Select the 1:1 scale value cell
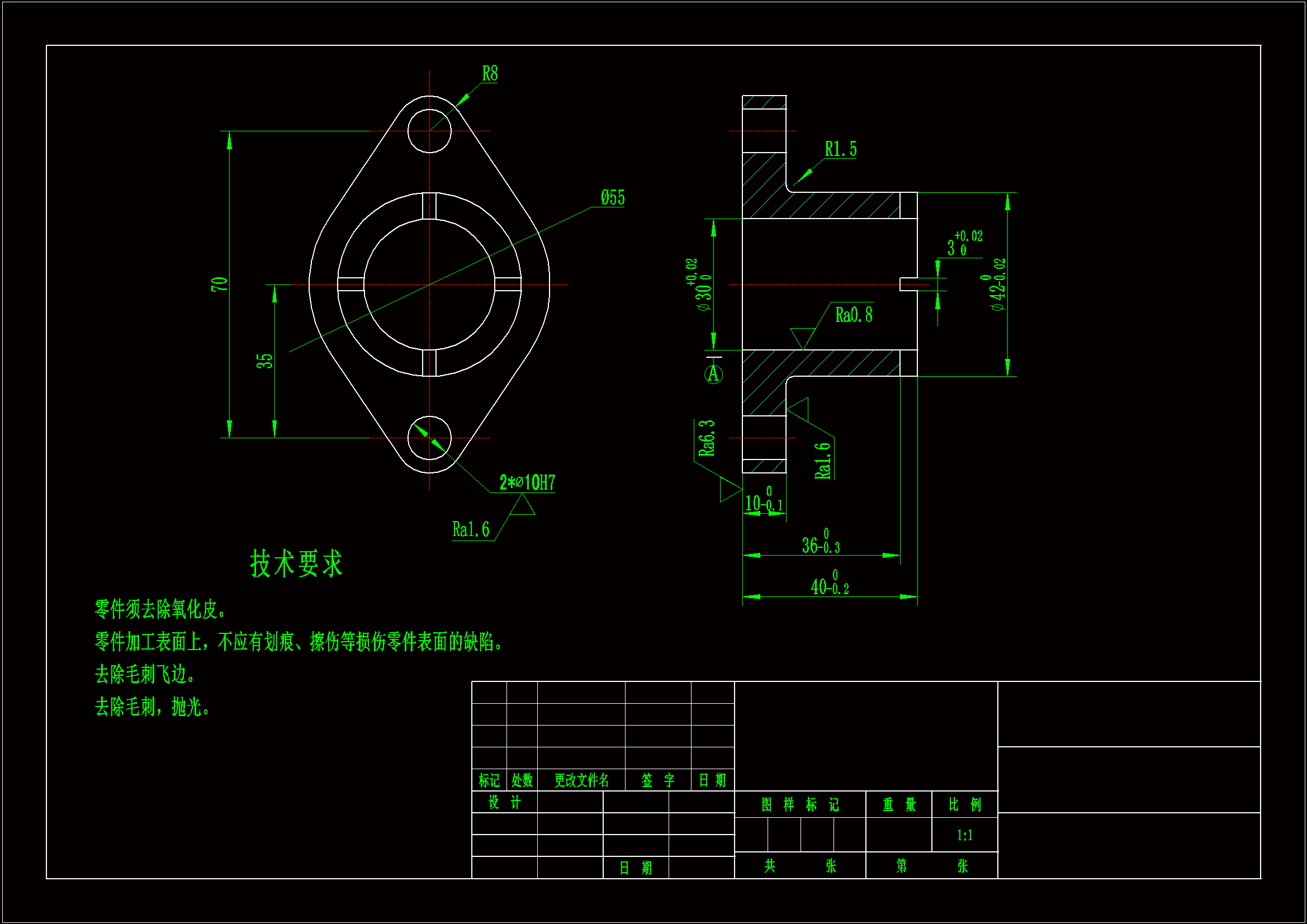The width and height of the screenshot is (1307, 924). click(964, 835)
